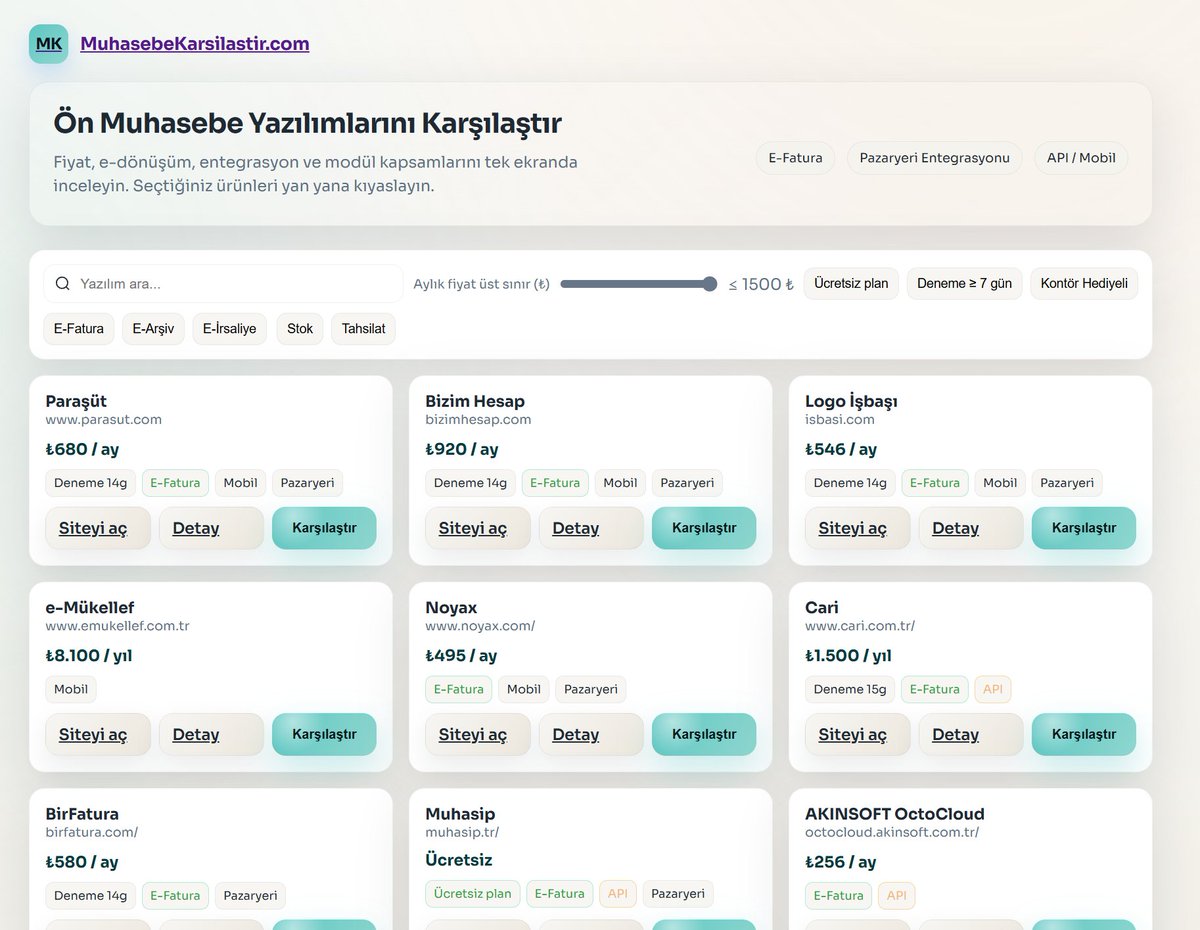The width and height of the screenshot is (1200, 930).
Task: Click muhasip.tr/ URL text
Action: point(462,832)
